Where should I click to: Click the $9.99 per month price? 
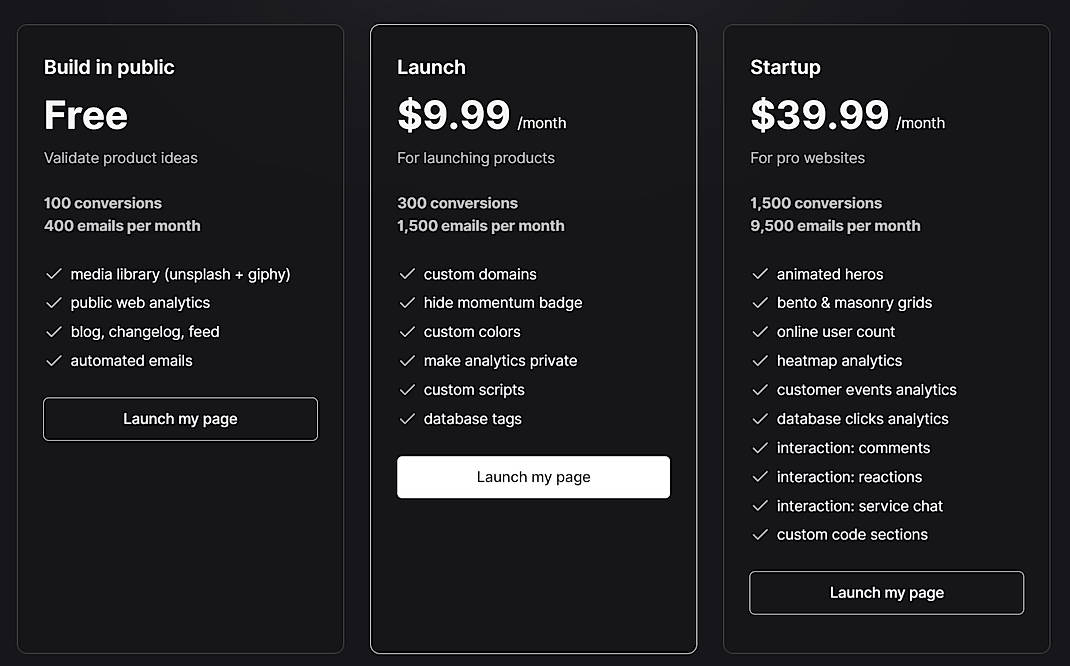point(454,114)
